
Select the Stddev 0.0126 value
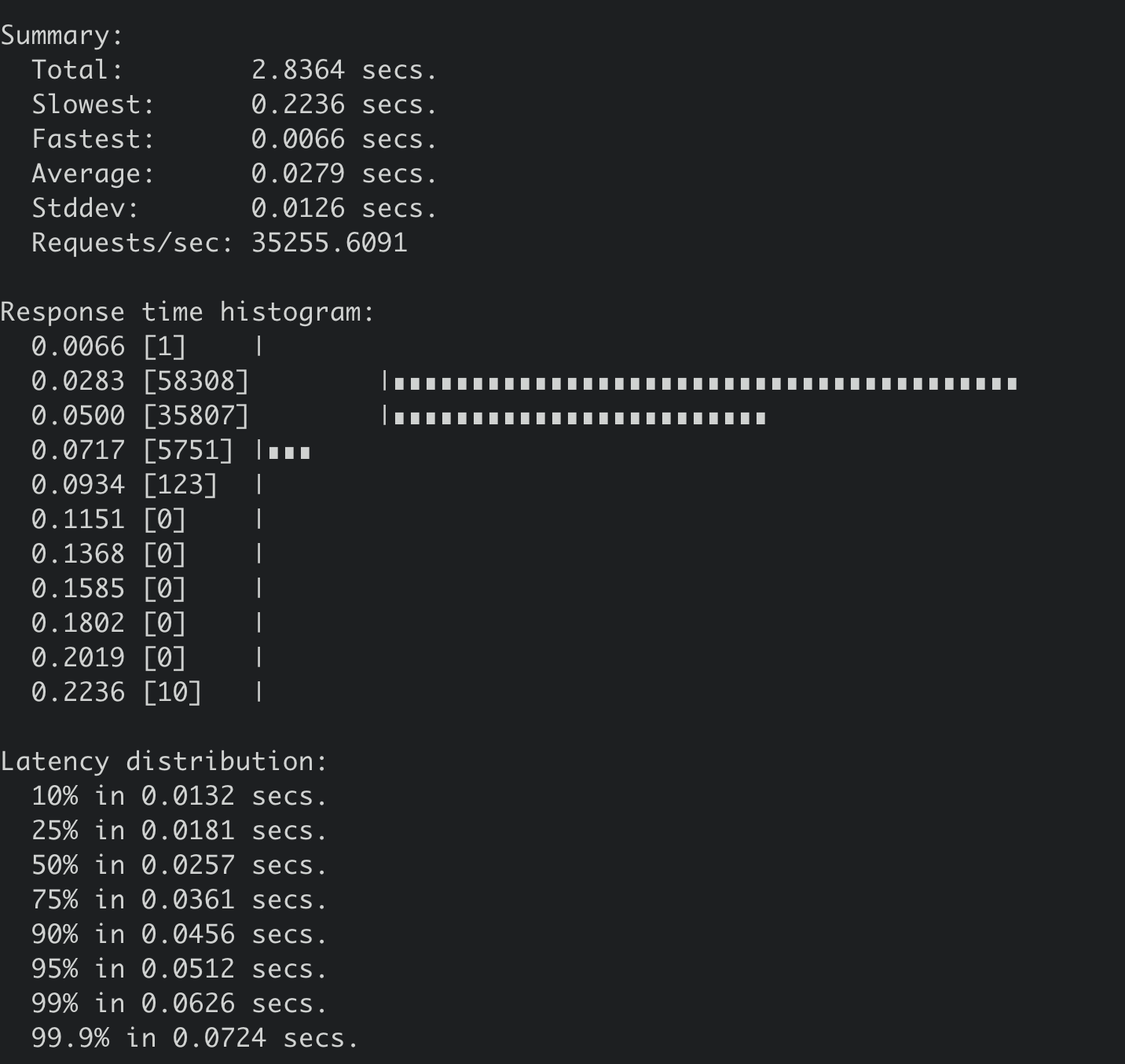pos(298,209)
